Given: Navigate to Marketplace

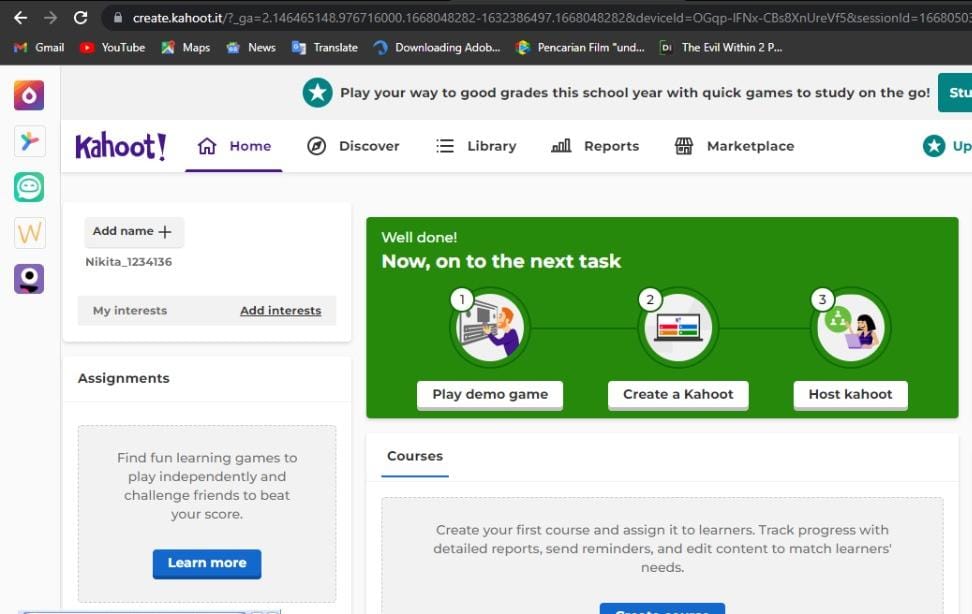Looking at the screenshot, I should tap(734, 146).
